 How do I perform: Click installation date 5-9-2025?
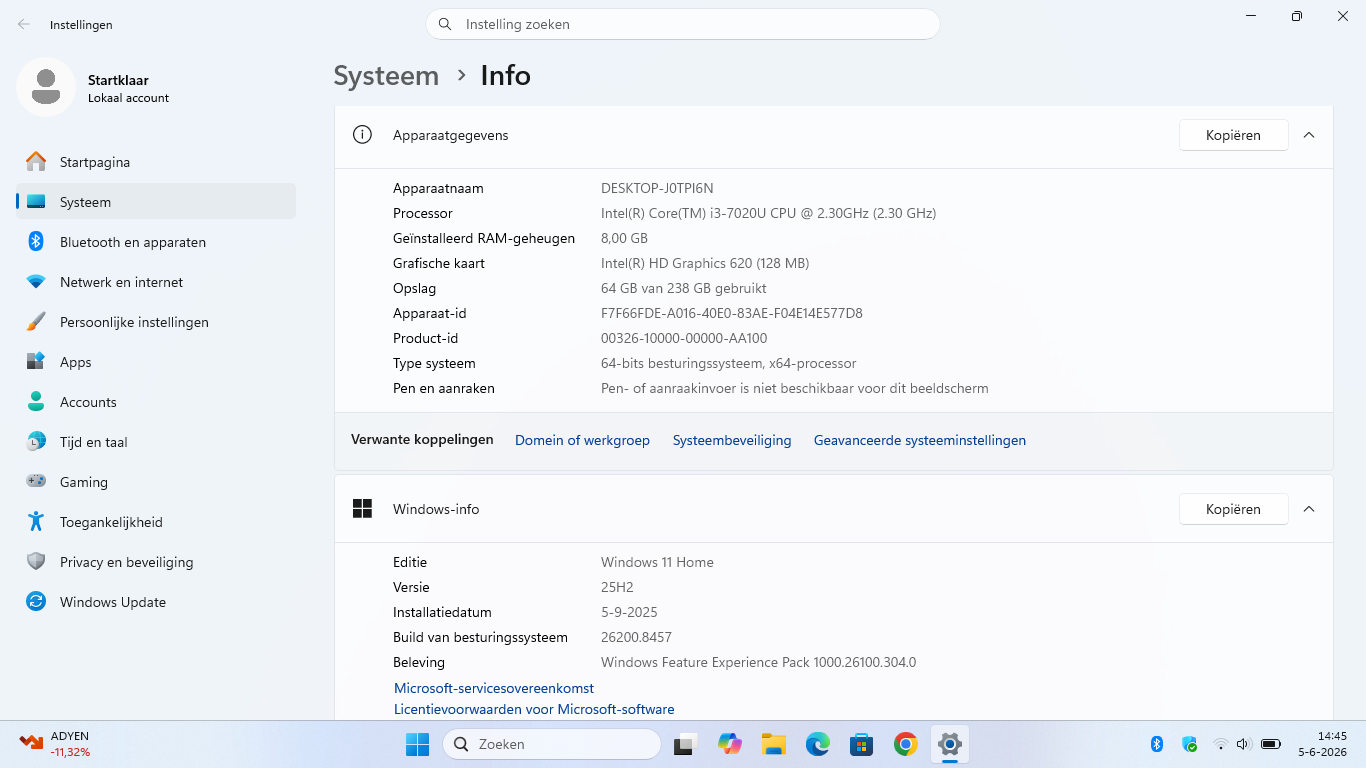(x=629, y=612)
